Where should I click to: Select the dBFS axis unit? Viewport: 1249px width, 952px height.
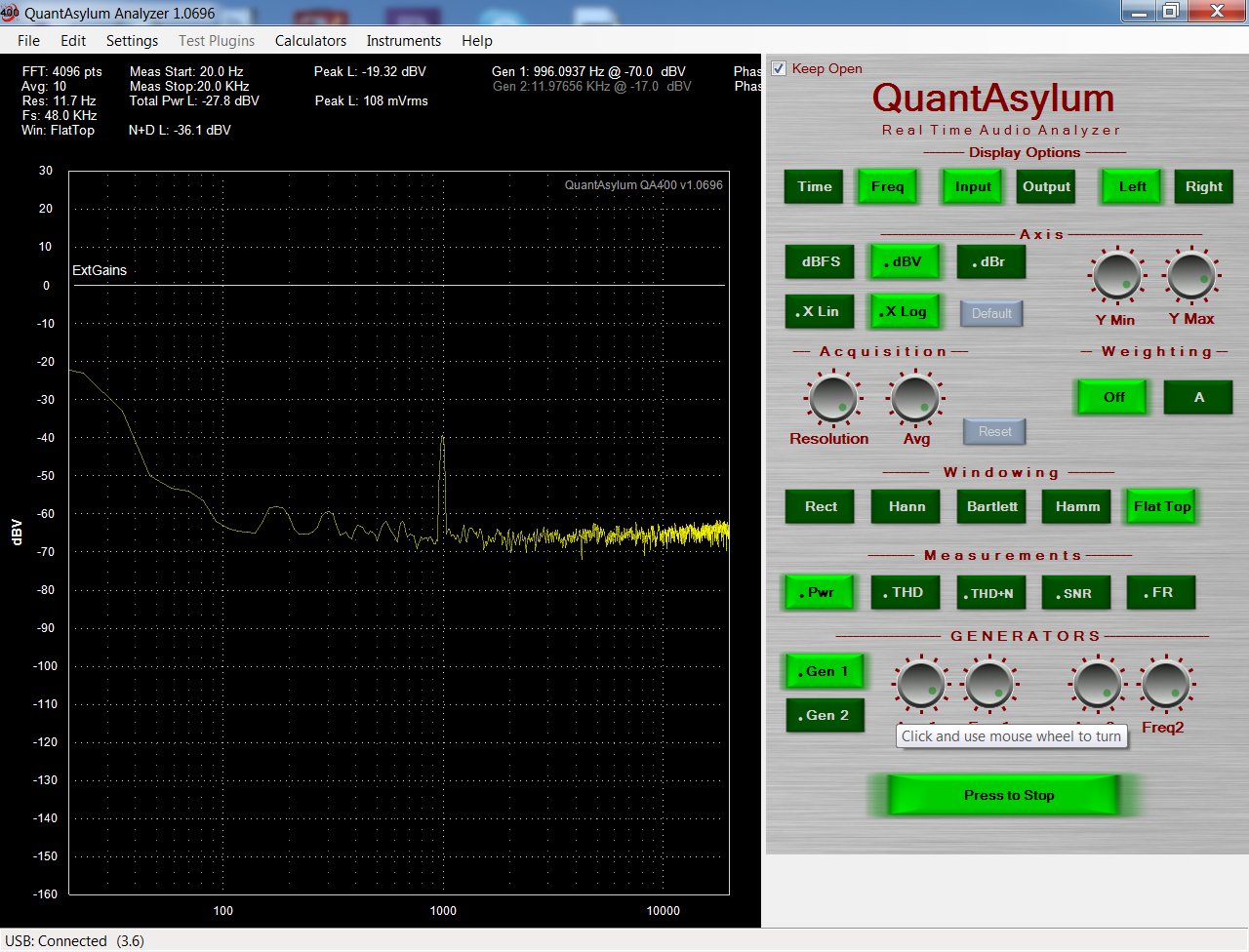[x=821, y=261]
